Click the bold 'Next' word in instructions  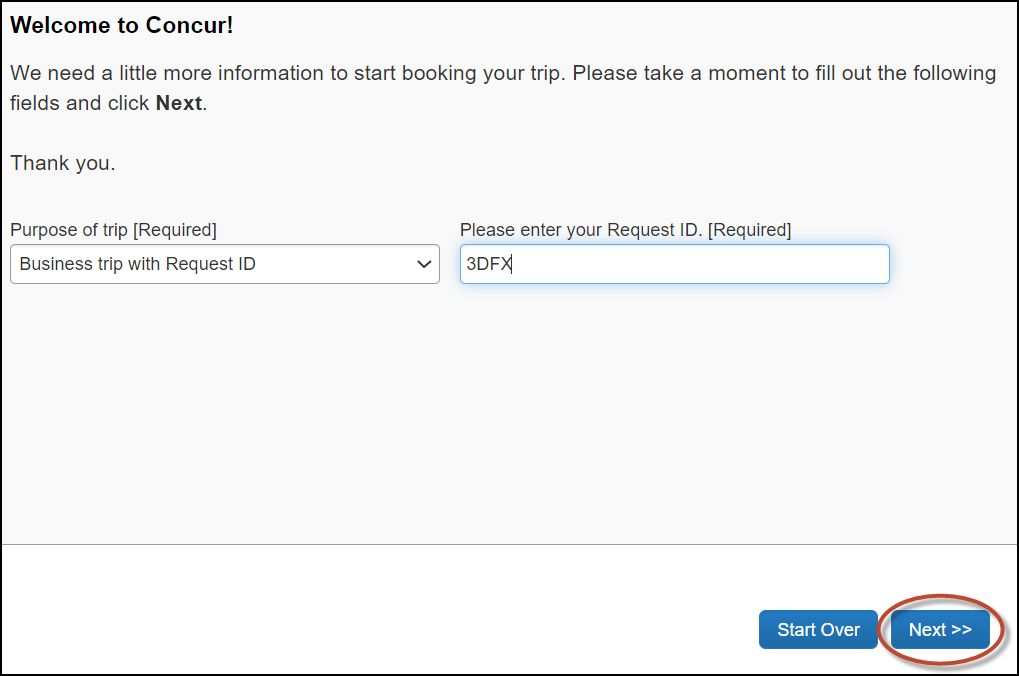click(x=179, y=103)
